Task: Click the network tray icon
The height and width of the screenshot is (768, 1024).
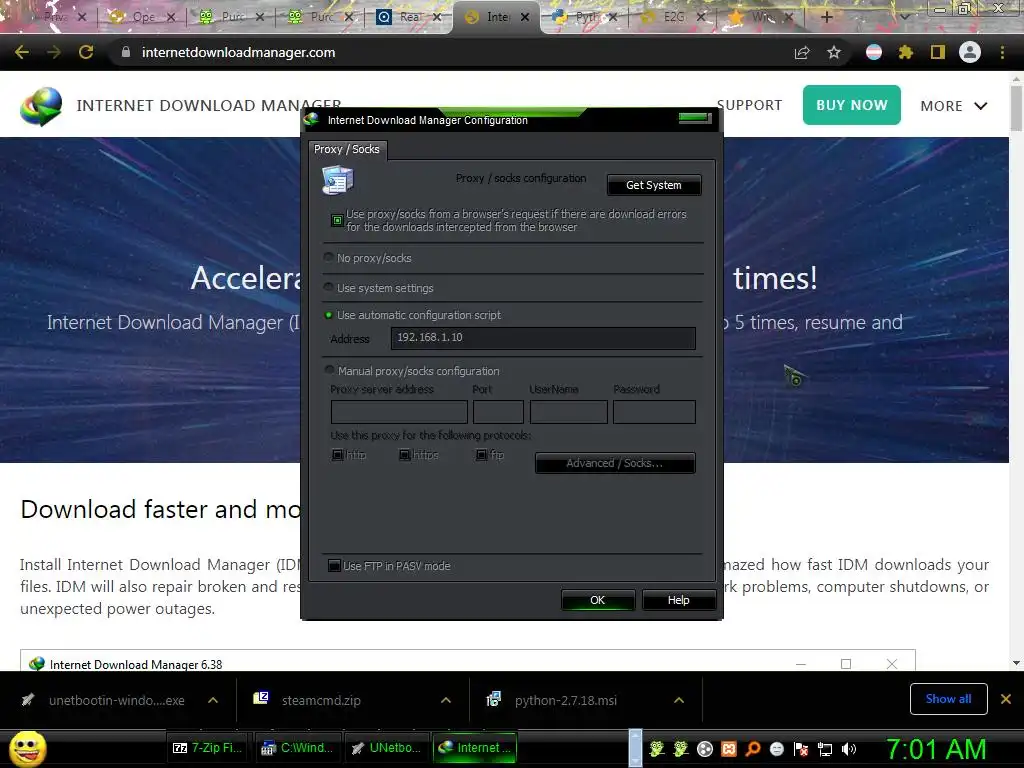Action: coord(825,749)
